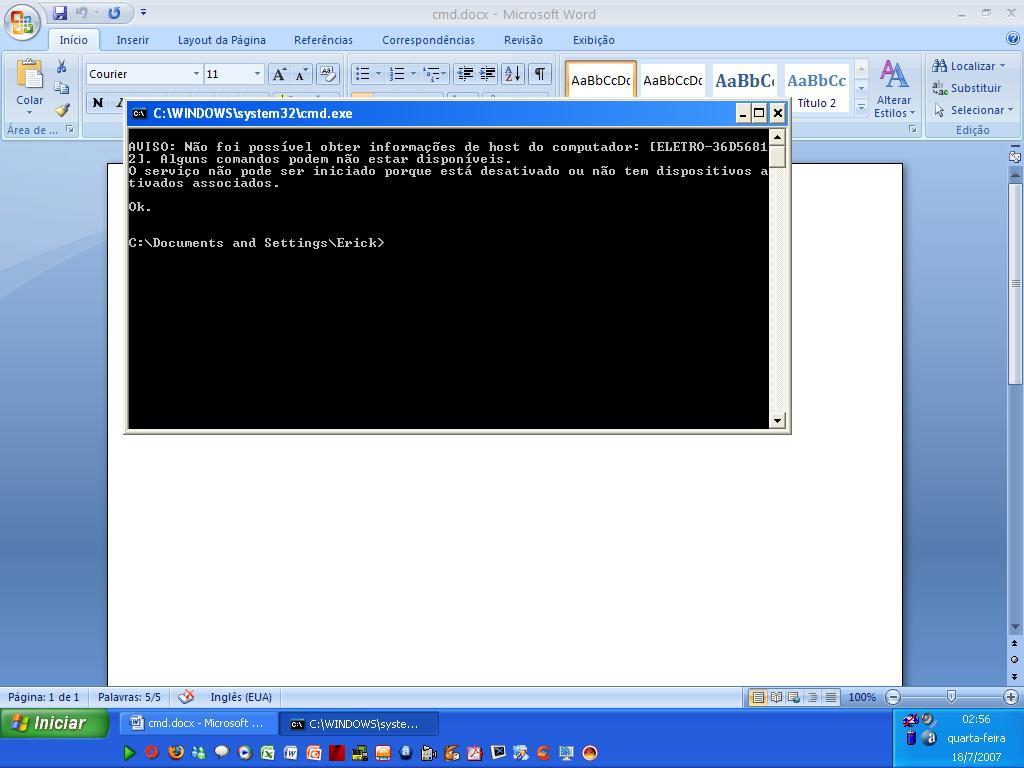Decrease the paragraph indent

[465, 74]
